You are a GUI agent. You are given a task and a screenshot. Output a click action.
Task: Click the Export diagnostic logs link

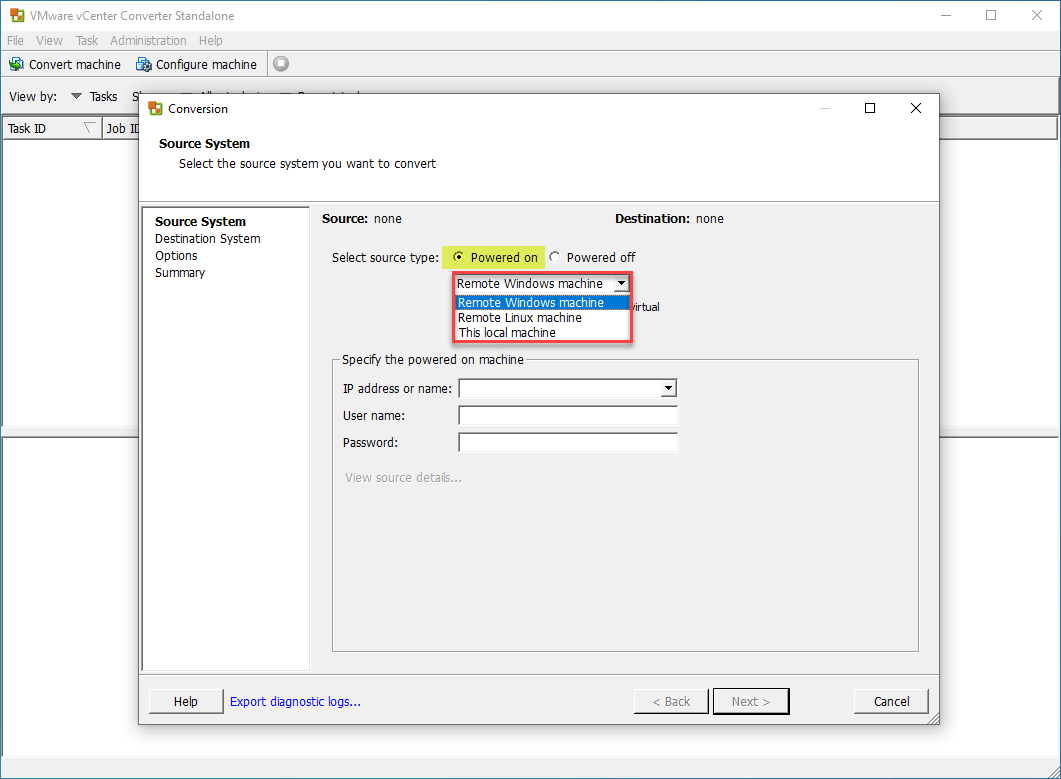[x=295, y=702]
